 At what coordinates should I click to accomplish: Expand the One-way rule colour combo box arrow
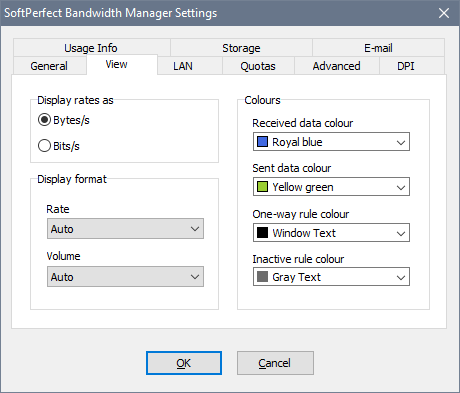(401, 233)
